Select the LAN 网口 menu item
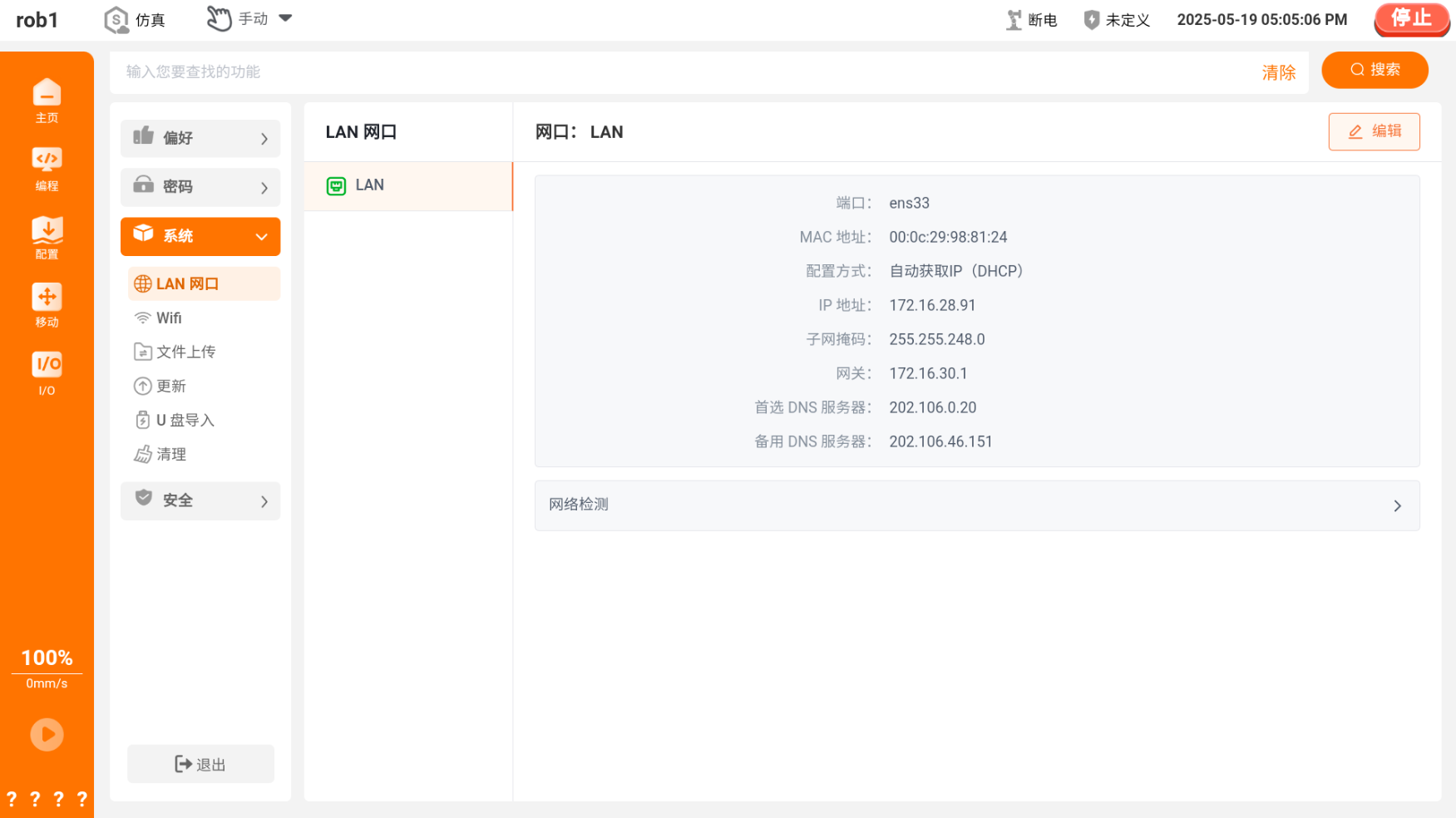Screen dimensions: 1456x818 (204, 283)
